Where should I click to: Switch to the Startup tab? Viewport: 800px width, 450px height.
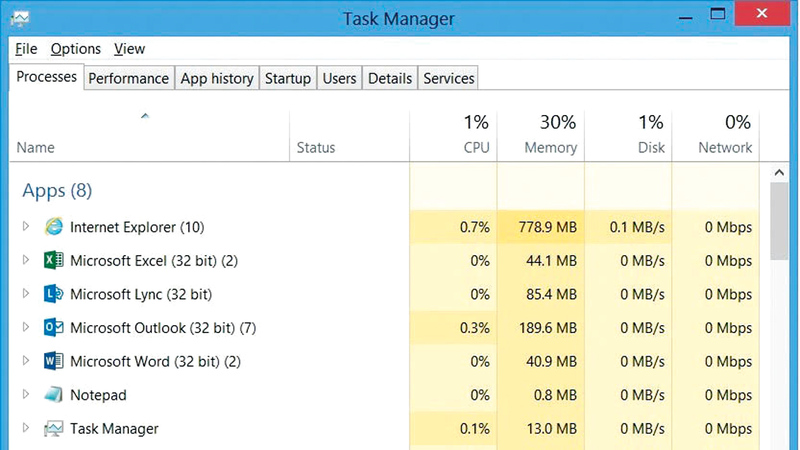[288, 78]
